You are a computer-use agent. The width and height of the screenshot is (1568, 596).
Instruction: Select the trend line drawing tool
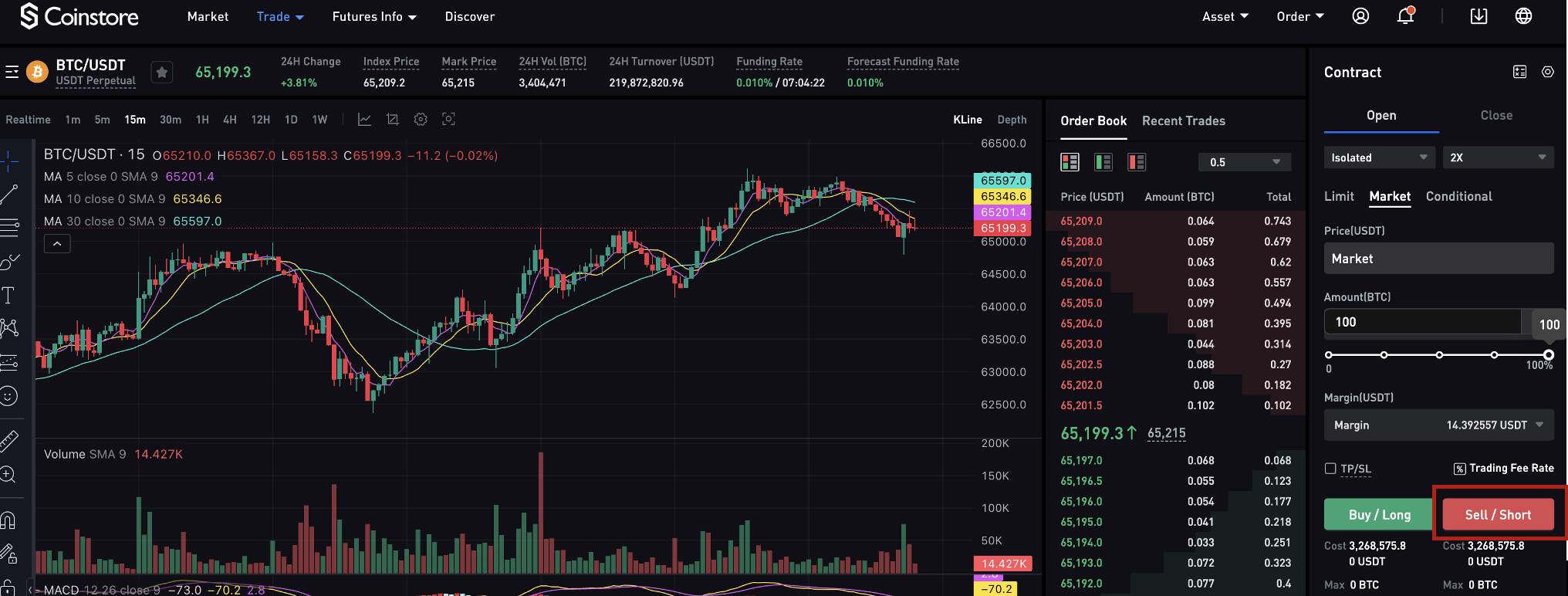tap(9, 195)
